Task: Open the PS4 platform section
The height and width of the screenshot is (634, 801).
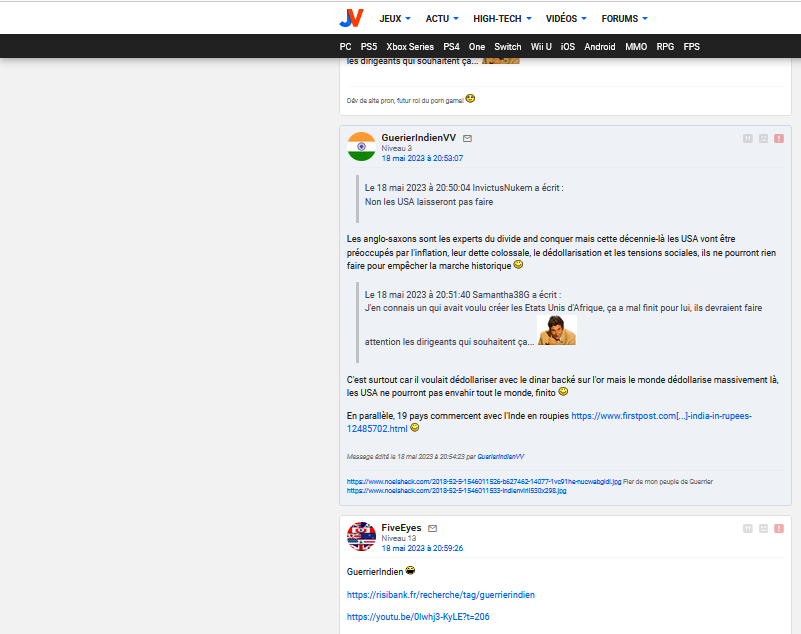Action: pyautogui.click(x=451, y=46)
